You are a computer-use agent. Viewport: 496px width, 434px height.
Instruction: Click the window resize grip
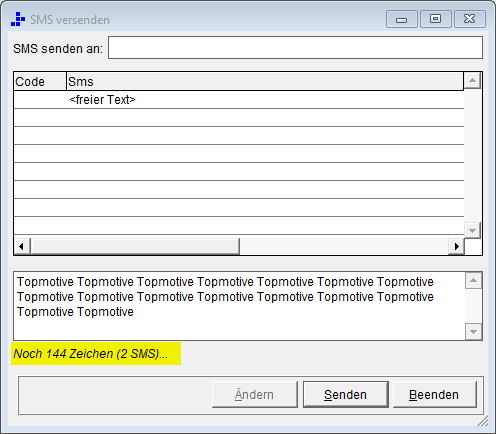pyautogui.click(x=483, y=421)
